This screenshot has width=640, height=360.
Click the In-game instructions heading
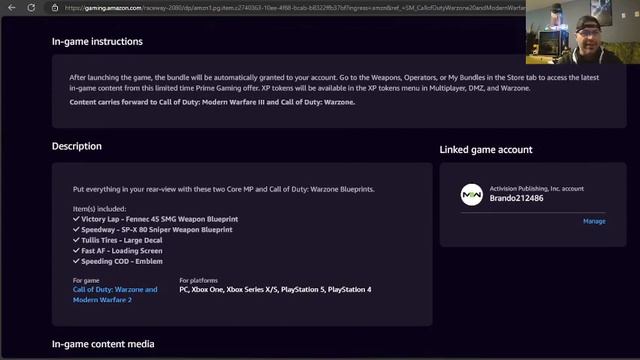(97, 42)
